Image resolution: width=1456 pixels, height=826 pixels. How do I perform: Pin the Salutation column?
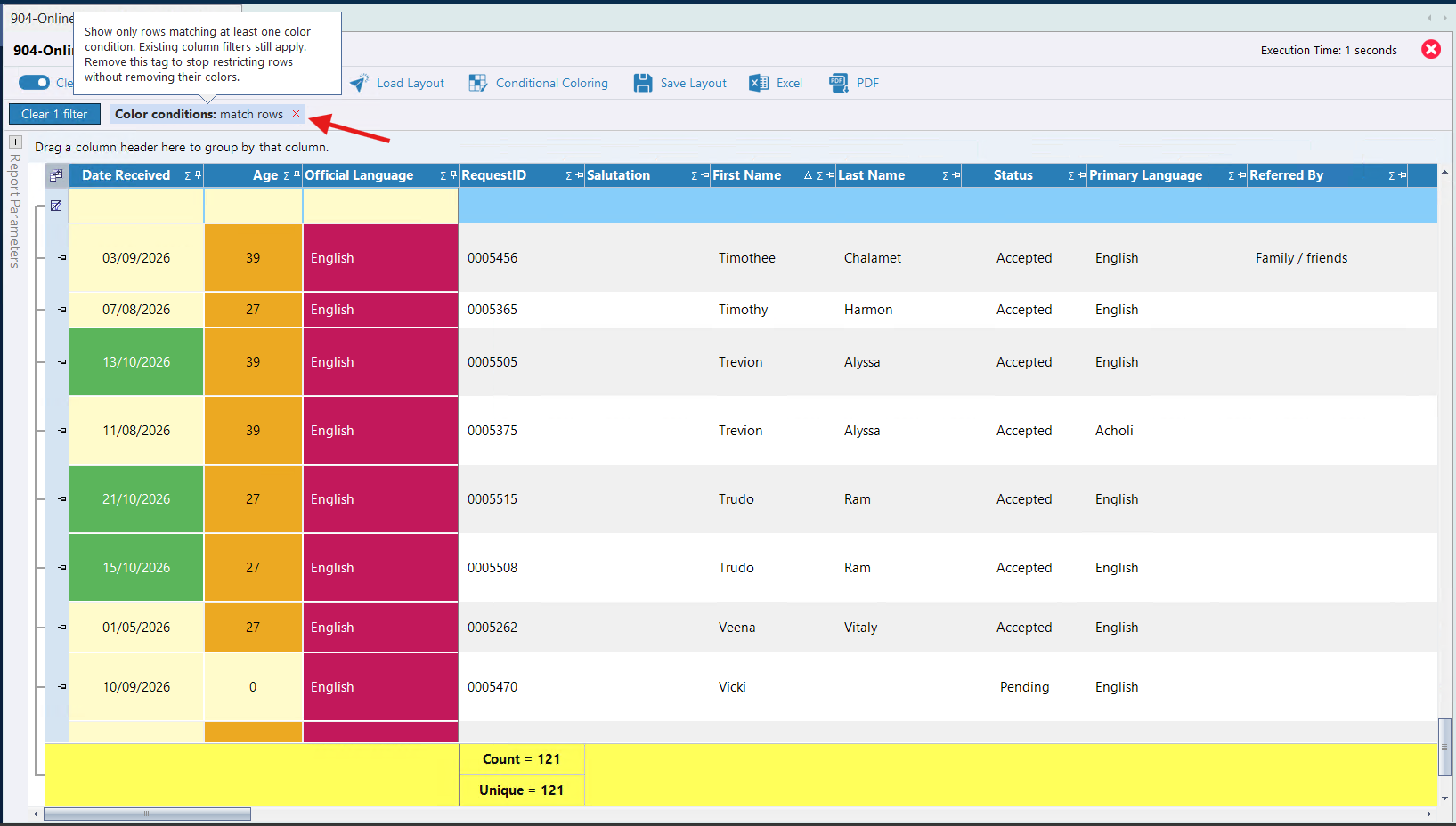click(705, 175)
